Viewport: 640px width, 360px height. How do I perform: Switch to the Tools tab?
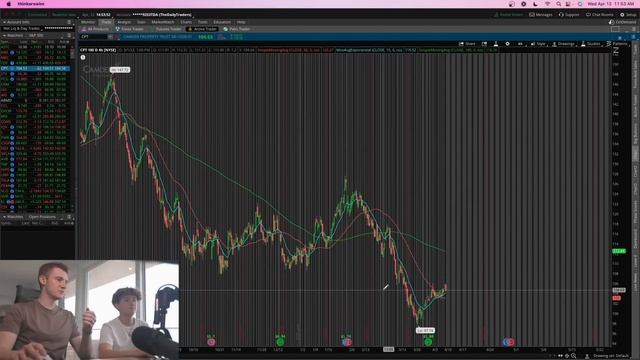pos(202,22)
